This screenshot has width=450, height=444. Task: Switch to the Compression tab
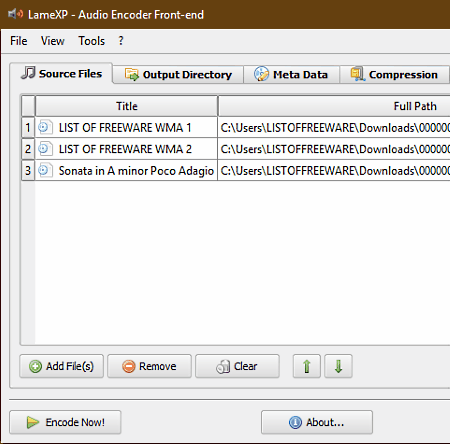(x=395, y=74)
